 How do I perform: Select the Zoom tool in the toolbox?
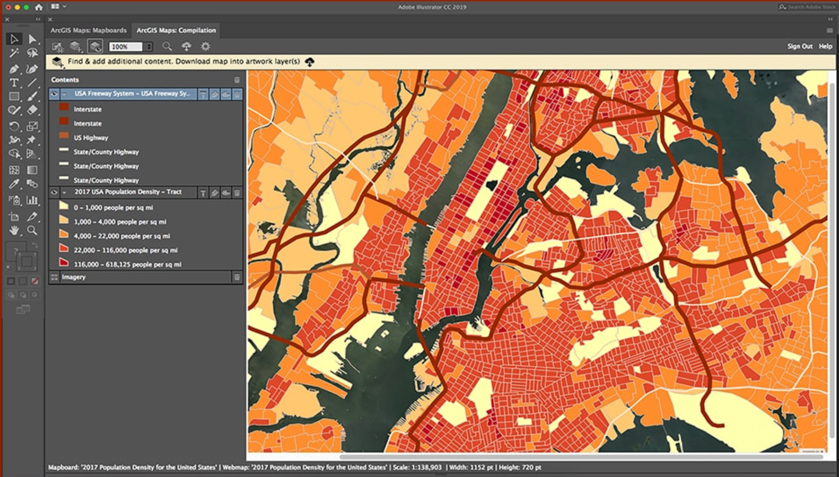(x=32, y=230)
